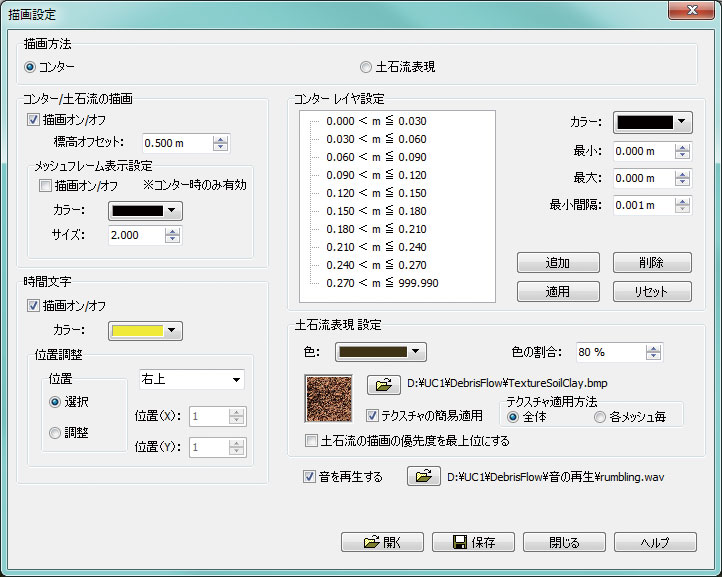
Task: Select 土石流表現 drawing method radio button
Action: tap(366, 67)
